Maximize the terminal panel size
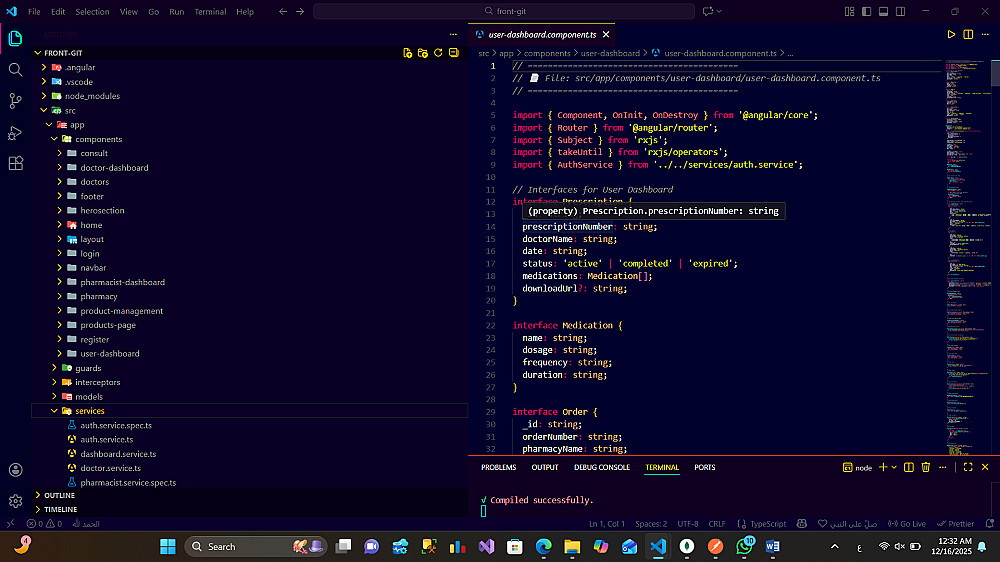 (966, 467)
